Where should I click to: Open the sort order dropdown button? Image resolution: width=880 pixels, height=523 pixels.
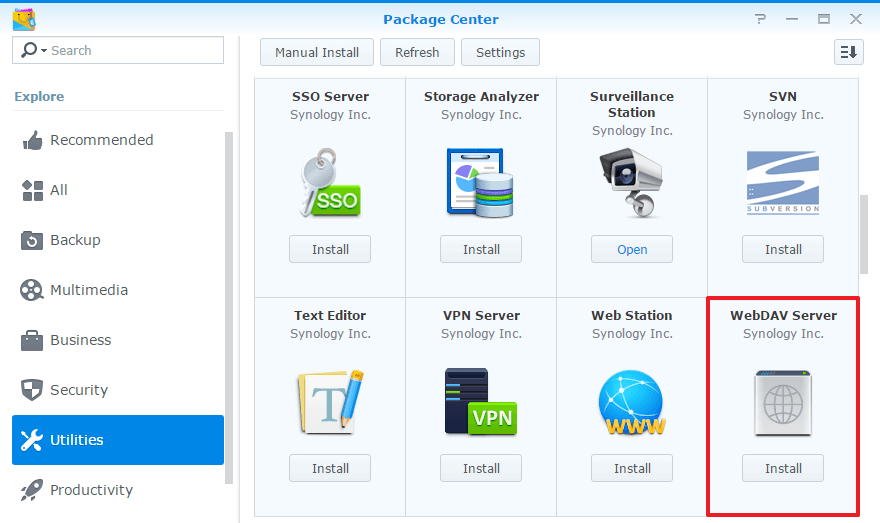click(848, 52)
